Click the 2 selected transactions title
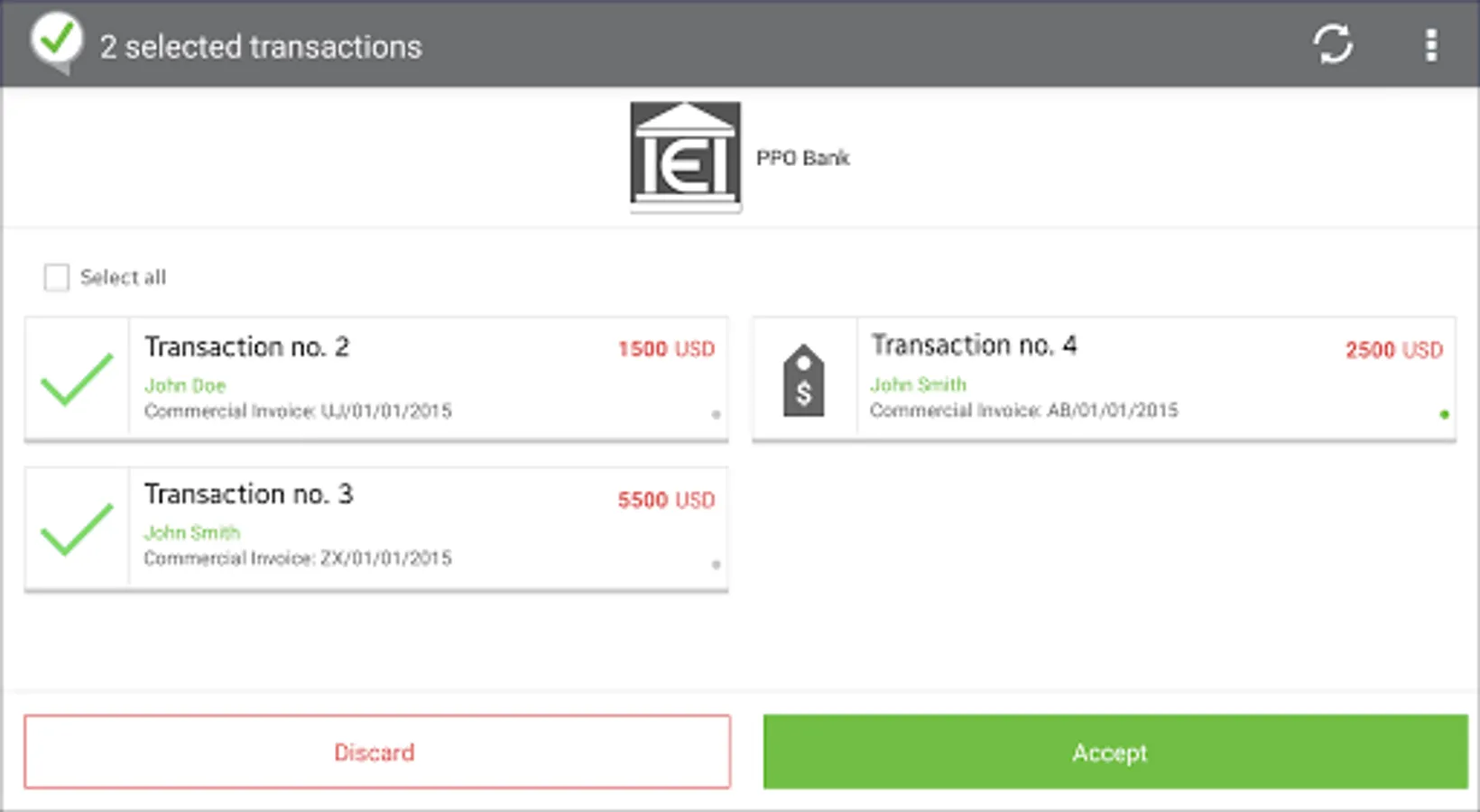Viewport: 1480px width, 812px height. click(x=261, y=47)
